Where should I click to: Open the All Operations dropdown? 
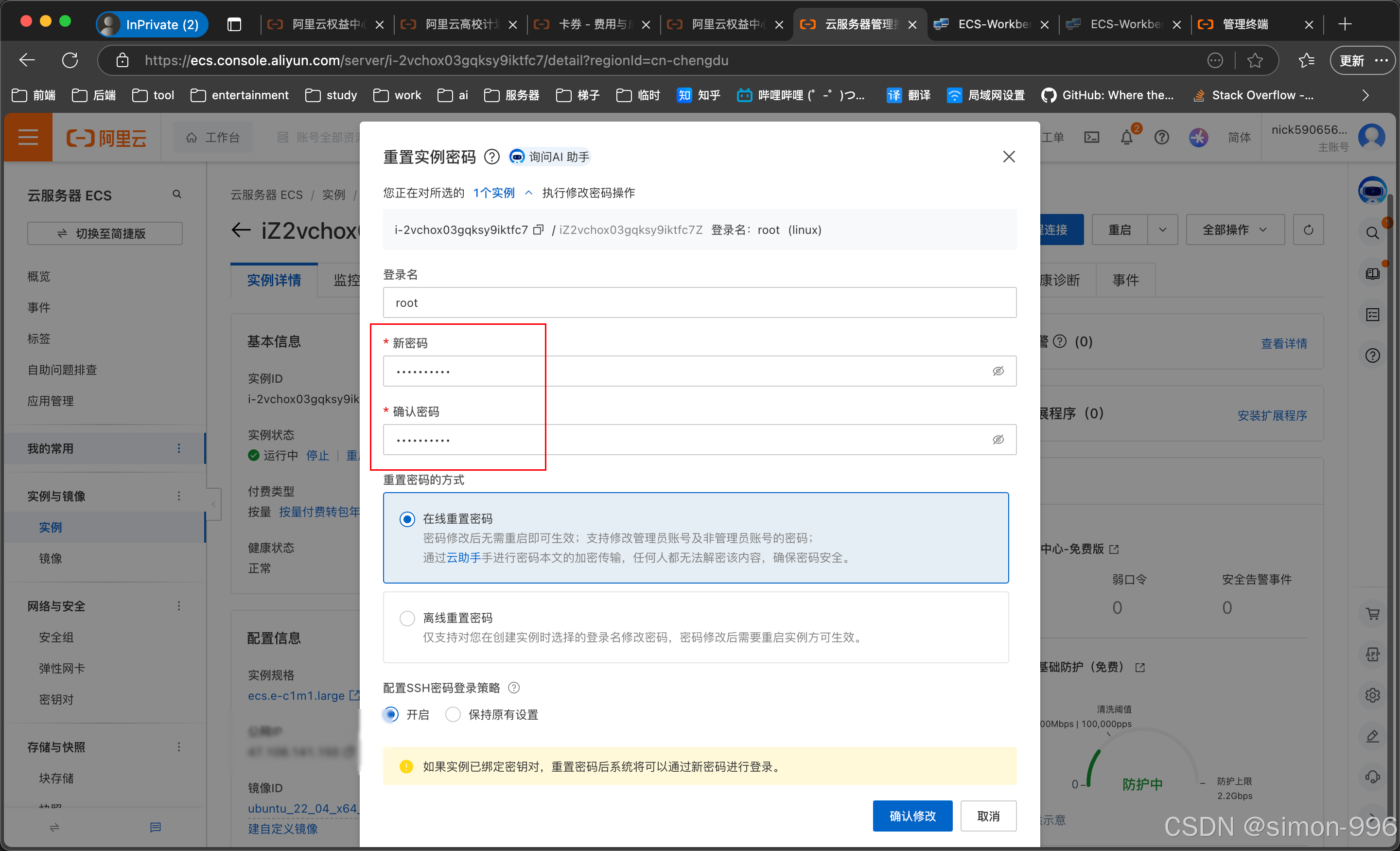click(1235, 230)
